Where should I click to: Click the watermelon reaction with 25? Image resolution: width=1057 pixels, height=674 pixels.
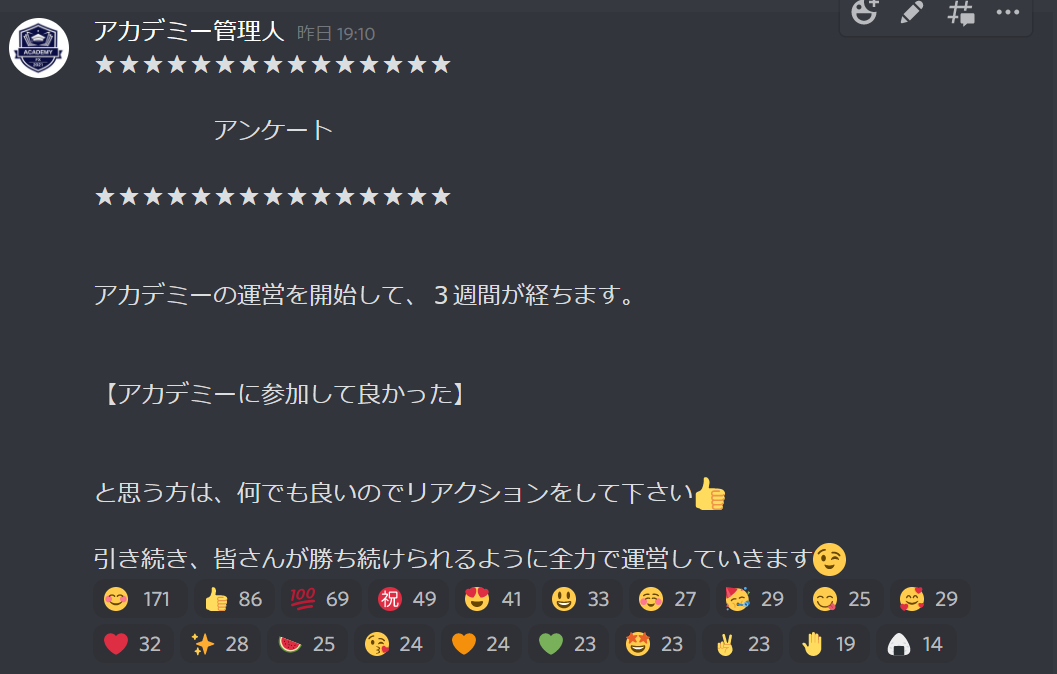click(307, 644)
